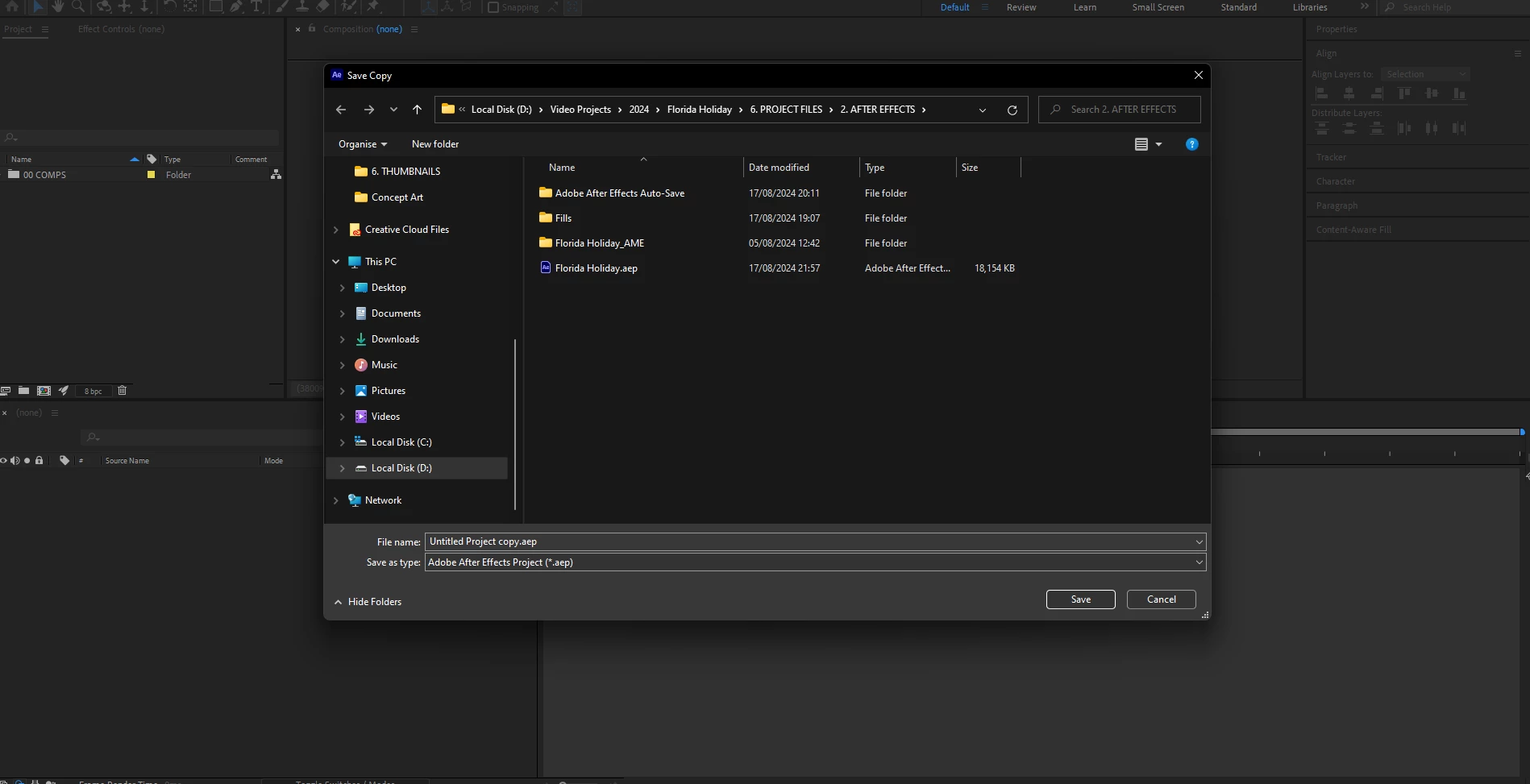The width and height of the screenshot is (1530, 784).
Task: Refresh the folder listing in dialog
Action: 1012,110
